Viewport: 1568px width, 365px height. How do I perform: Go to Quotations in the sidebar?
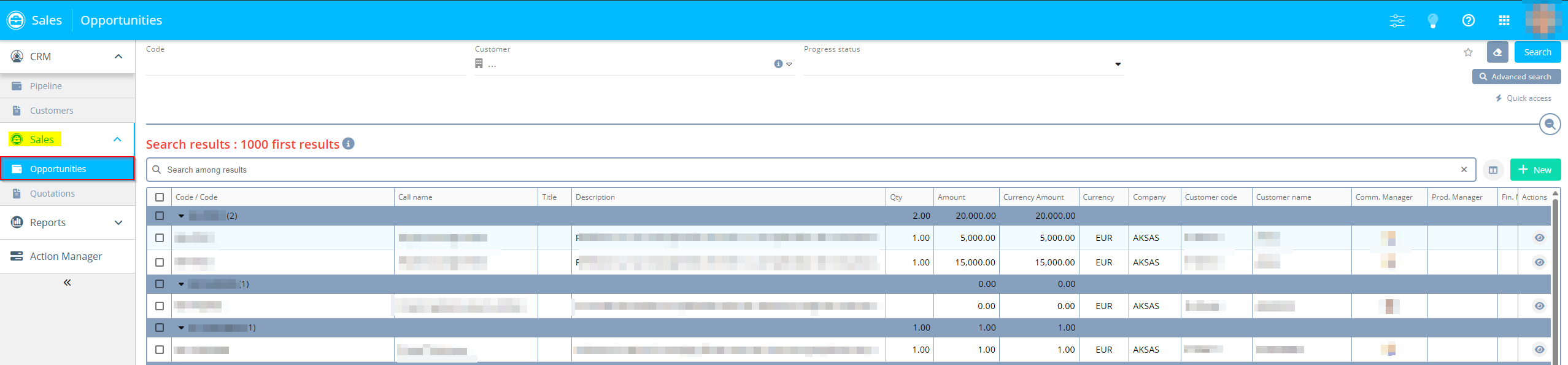click(52, 194)
